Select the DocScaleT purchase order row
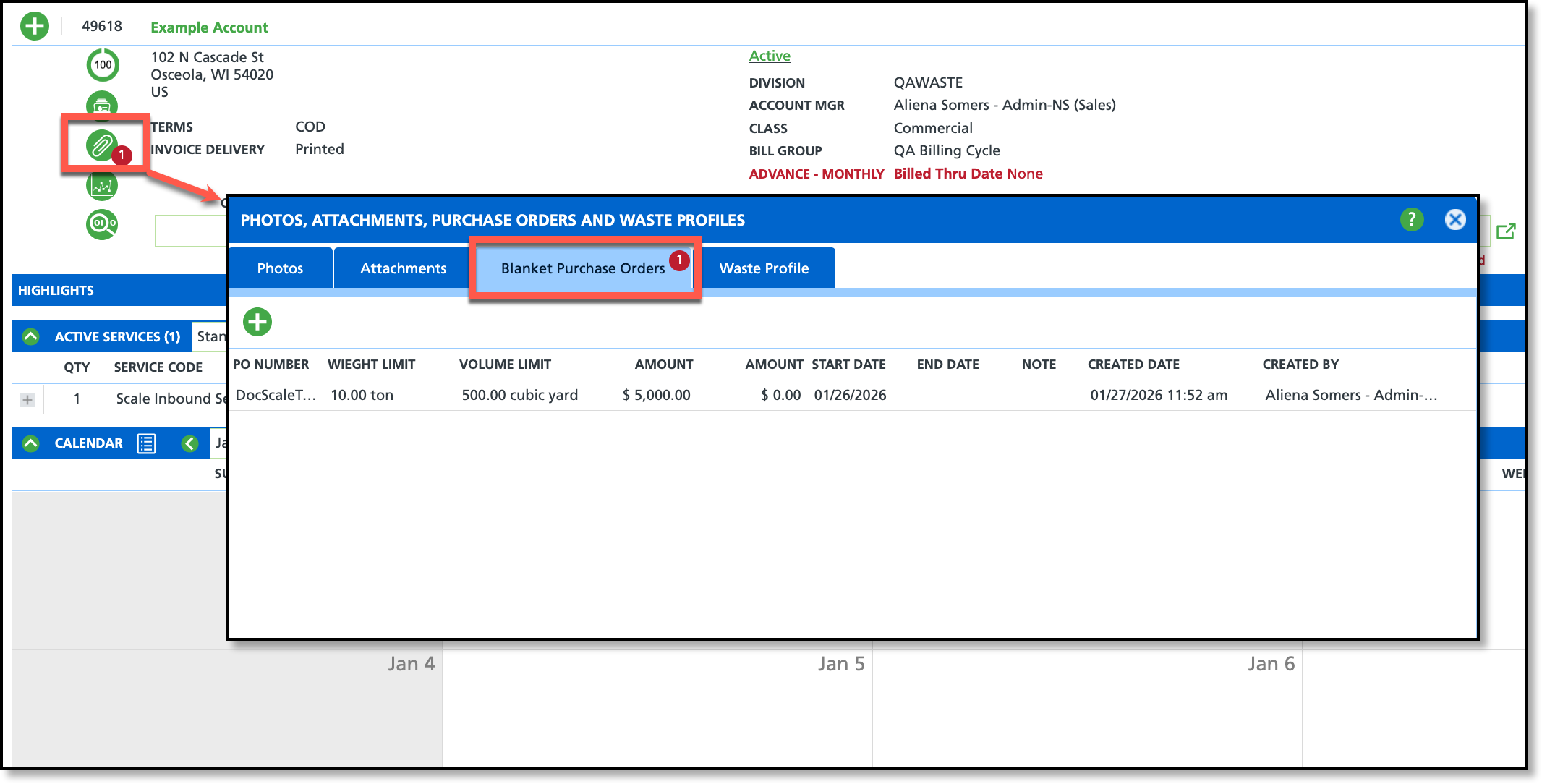Screen dimensions: 1542x784 276,395
